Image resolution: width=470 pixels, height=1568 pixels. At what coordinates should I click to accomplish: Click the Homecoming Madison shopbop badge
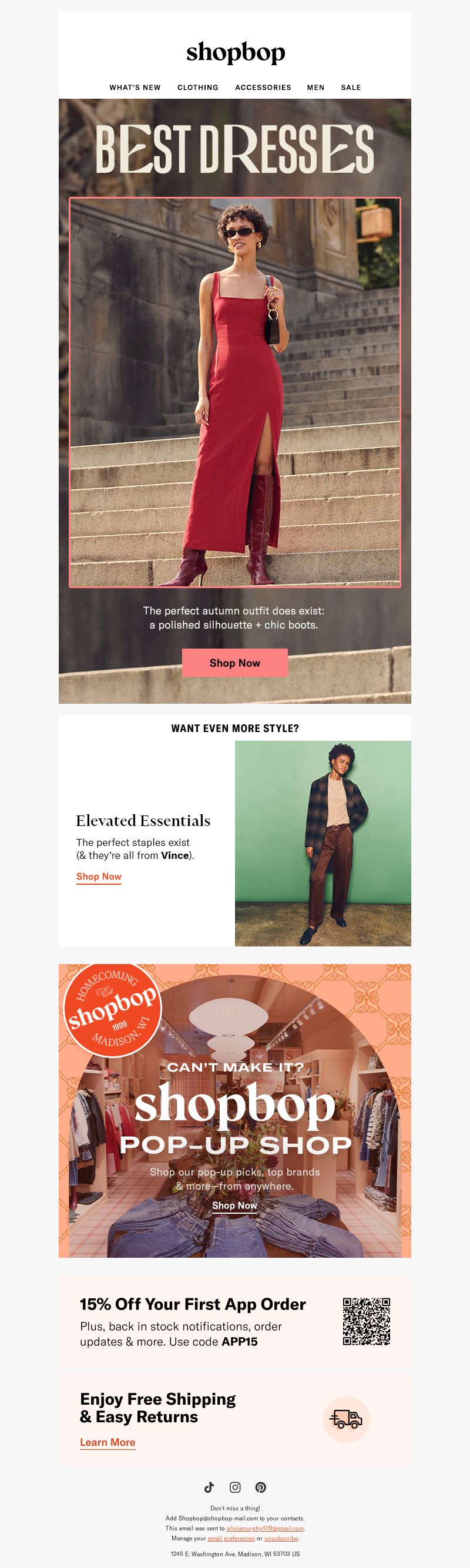coord(112,1009)
